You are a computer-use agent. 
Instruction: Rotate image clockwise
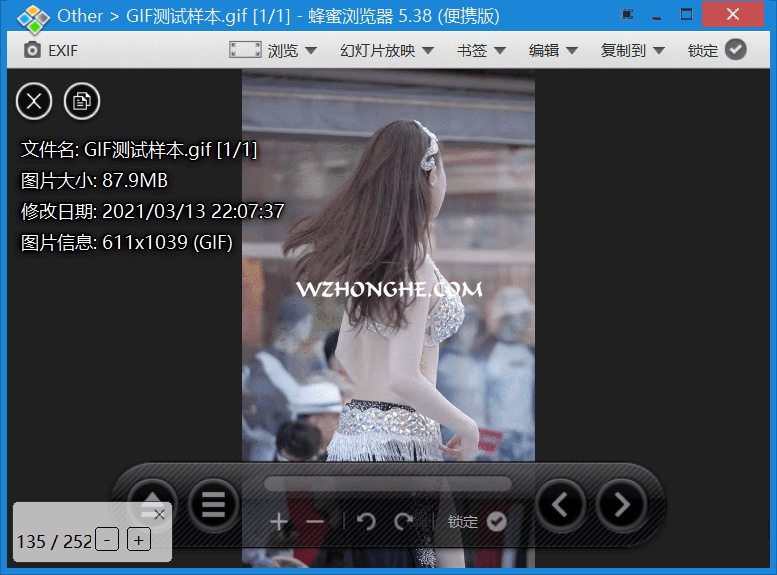pyautogui.click(x=404, y=521)
